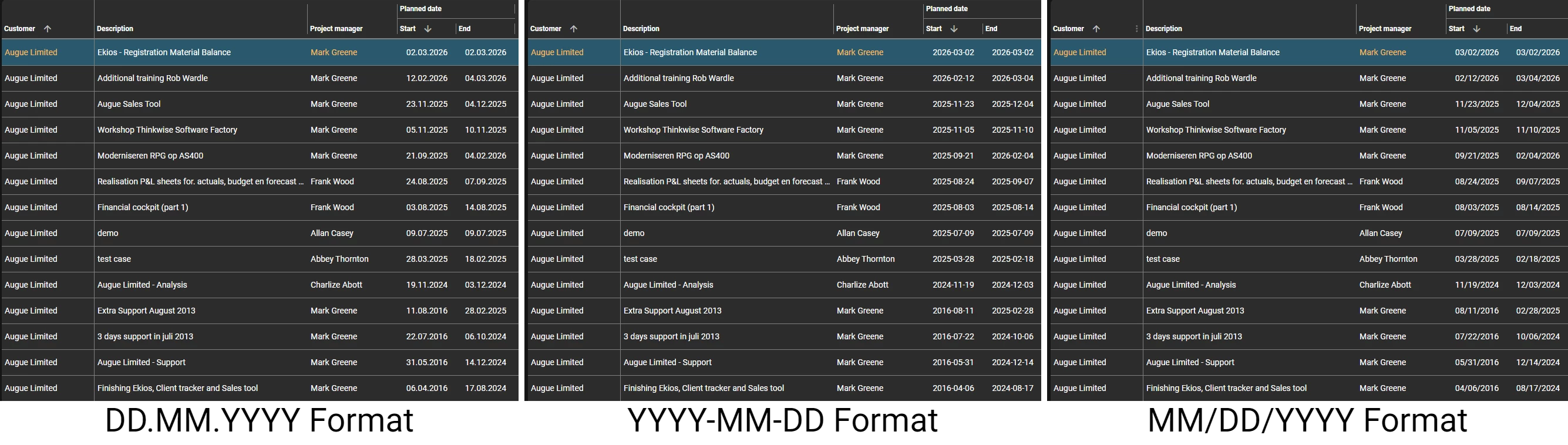Select the start date cell 2025-08-24
1568x445 pixels.
coord(953,181)
